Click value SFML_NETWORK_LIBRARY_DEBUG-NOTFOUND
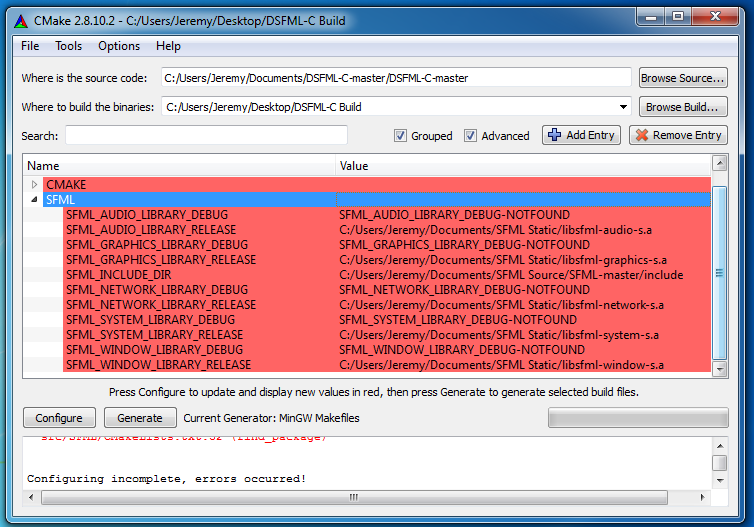The image size is (754, 527). (465, 289)
